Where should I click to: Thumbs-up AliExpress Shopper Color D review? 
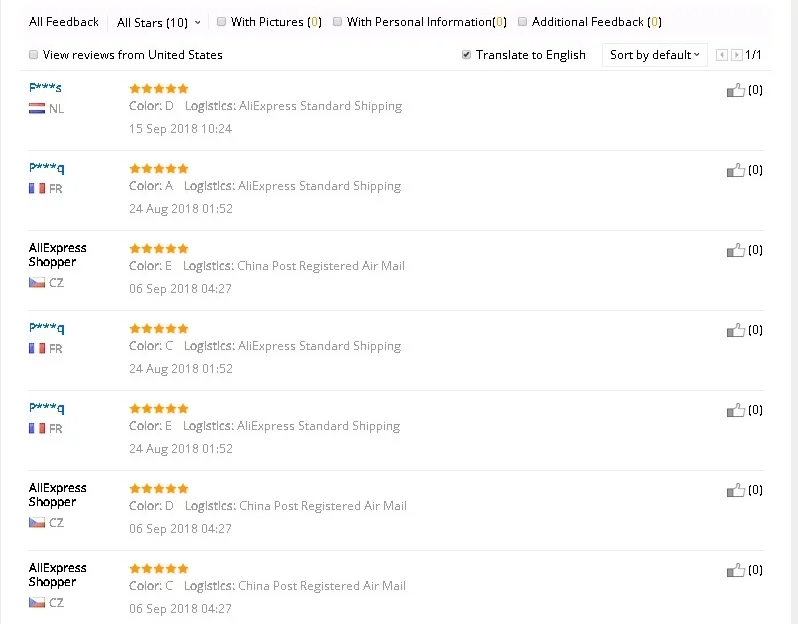pos(736,490)
